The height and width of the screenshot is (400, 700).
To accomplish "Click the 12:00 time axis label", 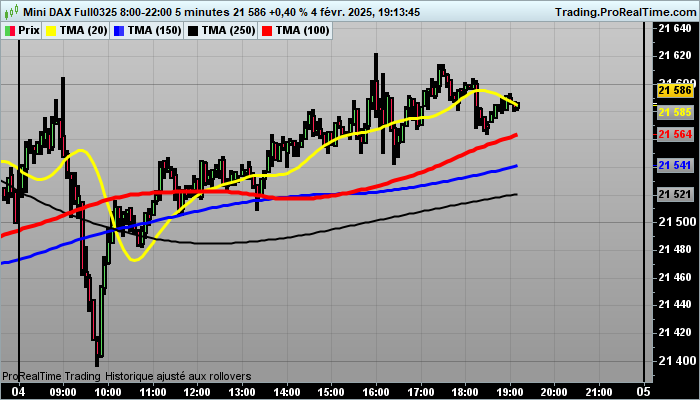I will (197, 391).
